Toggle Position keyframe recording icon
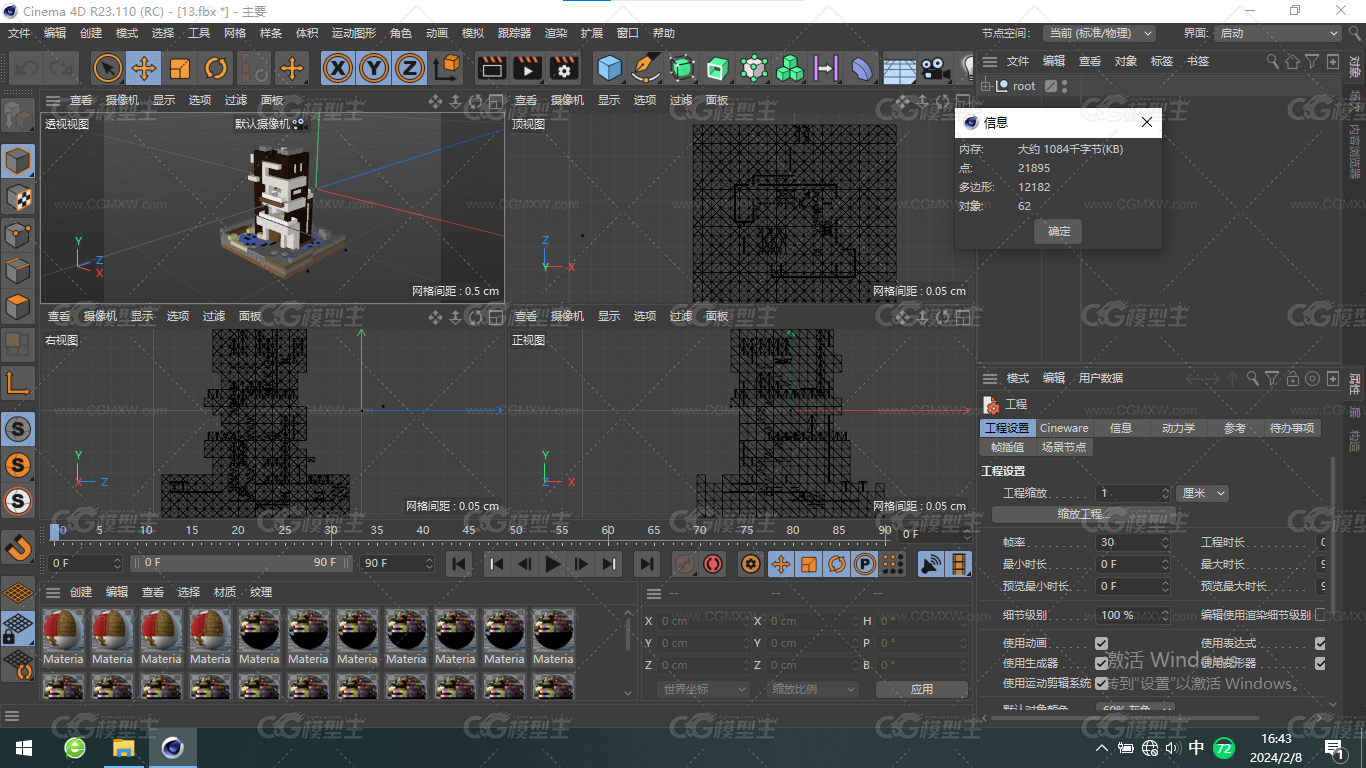The width and height of the screenshot is (1366, 768). (x=780, y=564)
